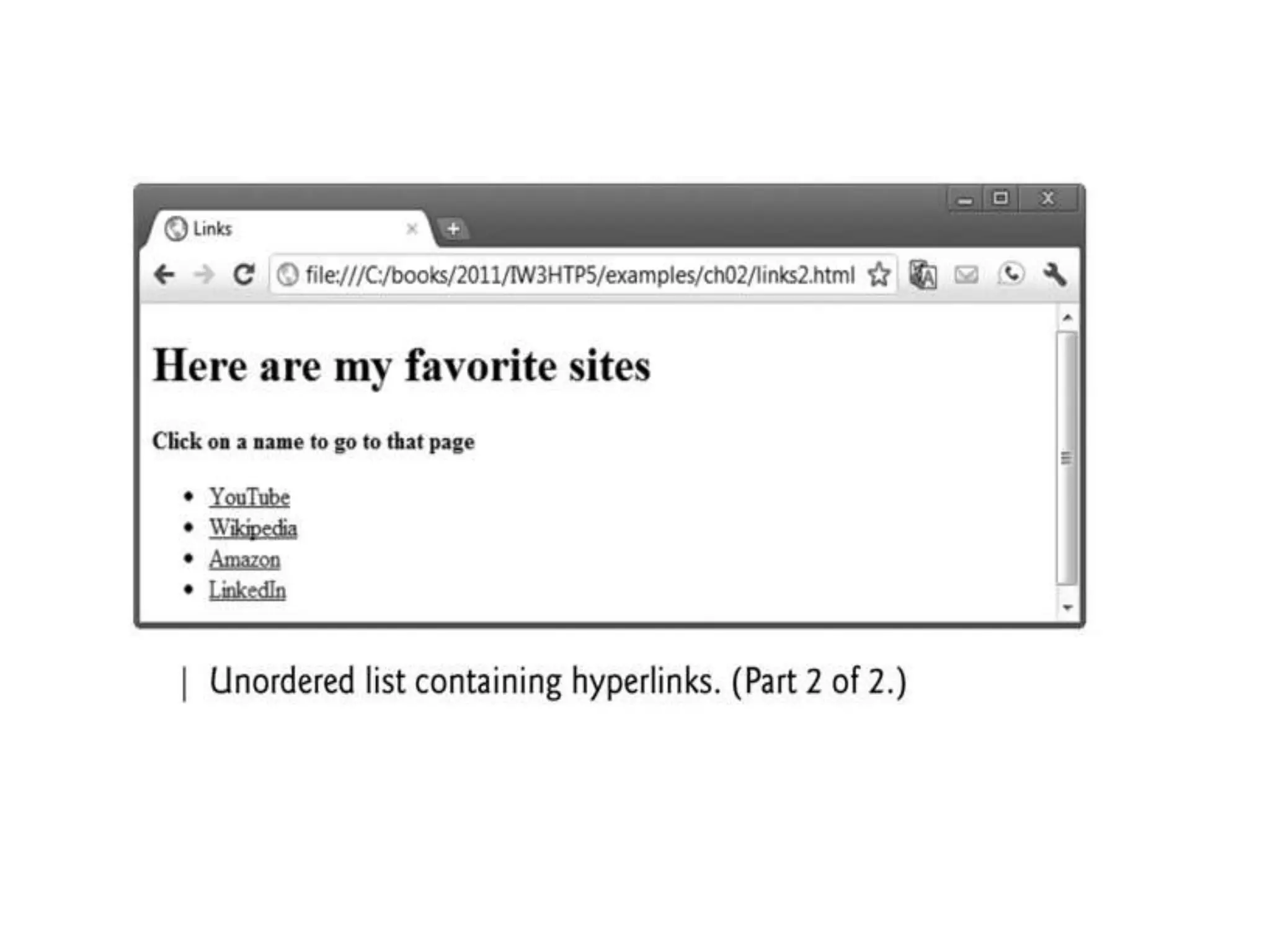This screenshot has width=1270, height=952.
Task: Click the scrollbar up arrow
Action: [1067, 318]
